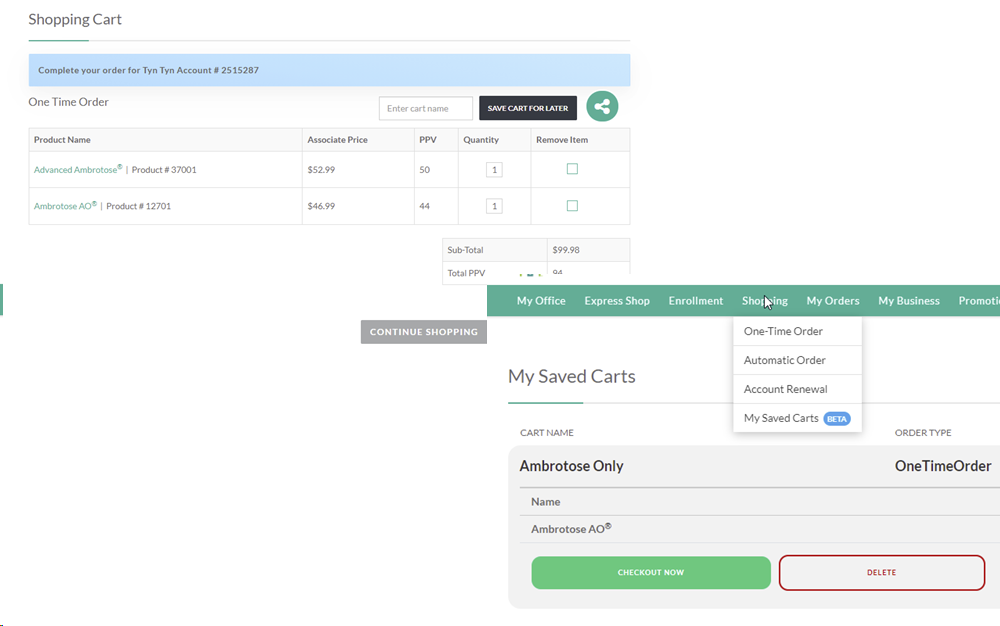Click the My Saved Carts heading
The image size is (1000, 626).
point(571,376)
